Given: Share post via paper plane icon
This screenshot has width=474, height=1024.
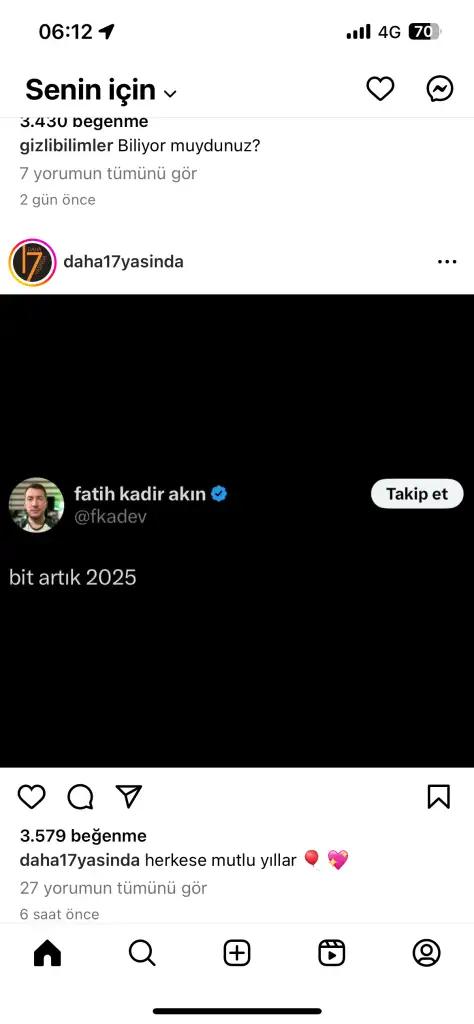Looking at the screenshot, I should pos(129,796).
